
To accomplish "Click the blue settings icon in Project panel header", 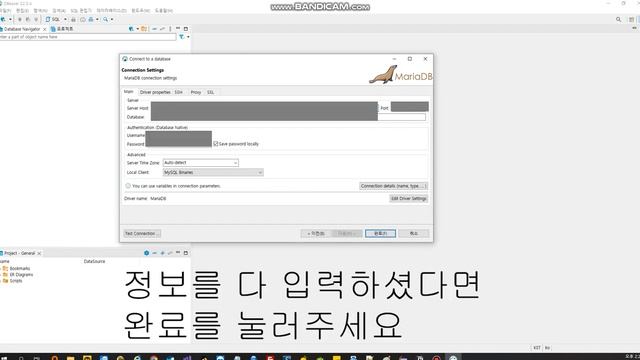I will coord(147,253).
